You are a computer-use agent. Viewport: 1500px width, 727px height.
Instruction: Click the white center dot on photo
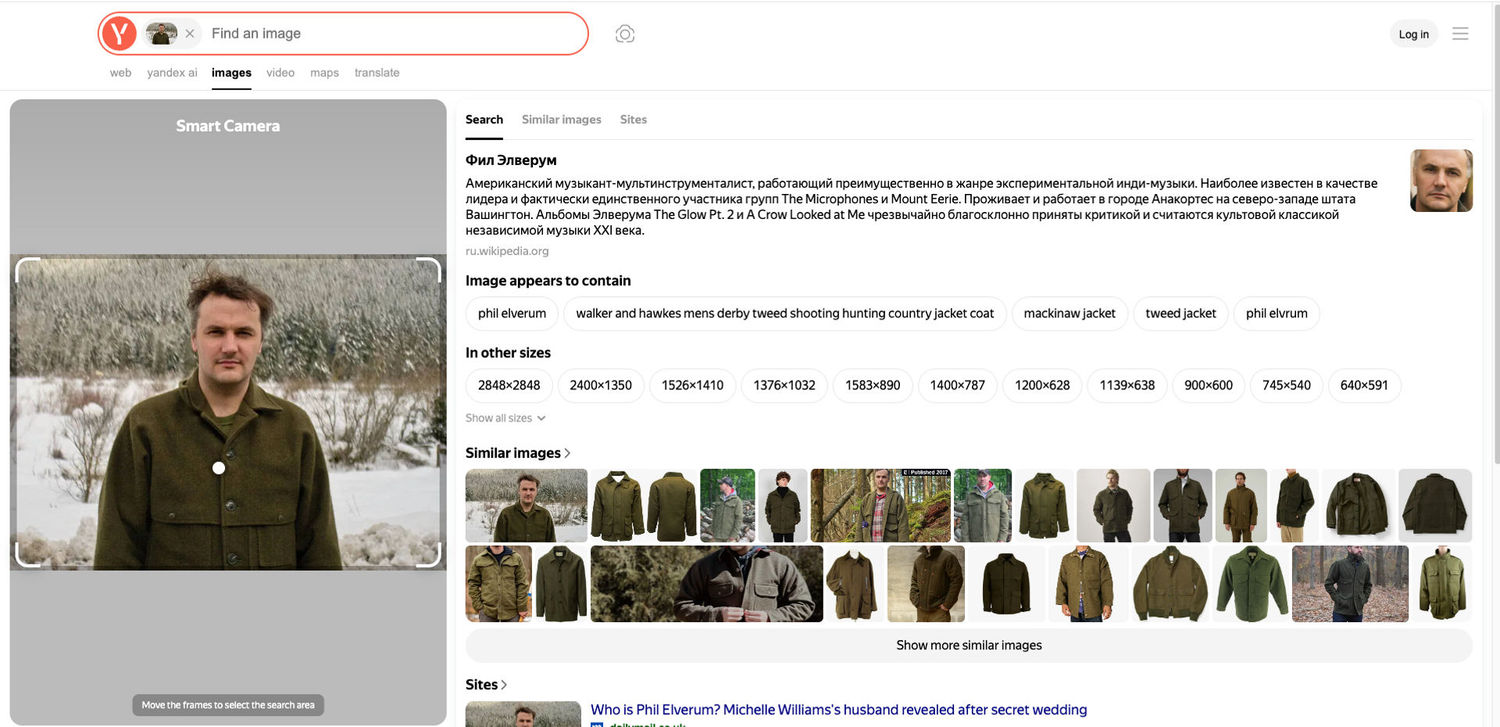point(219,468)
